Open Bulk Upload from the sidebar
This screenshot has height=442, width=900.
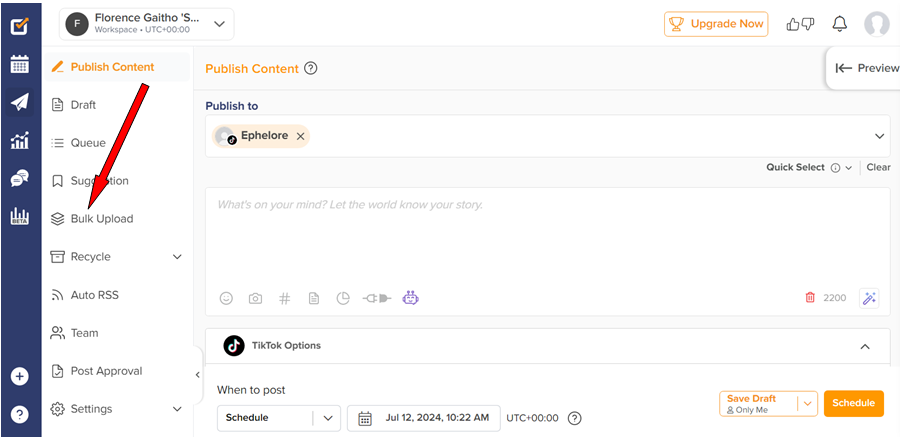point(101,219)
